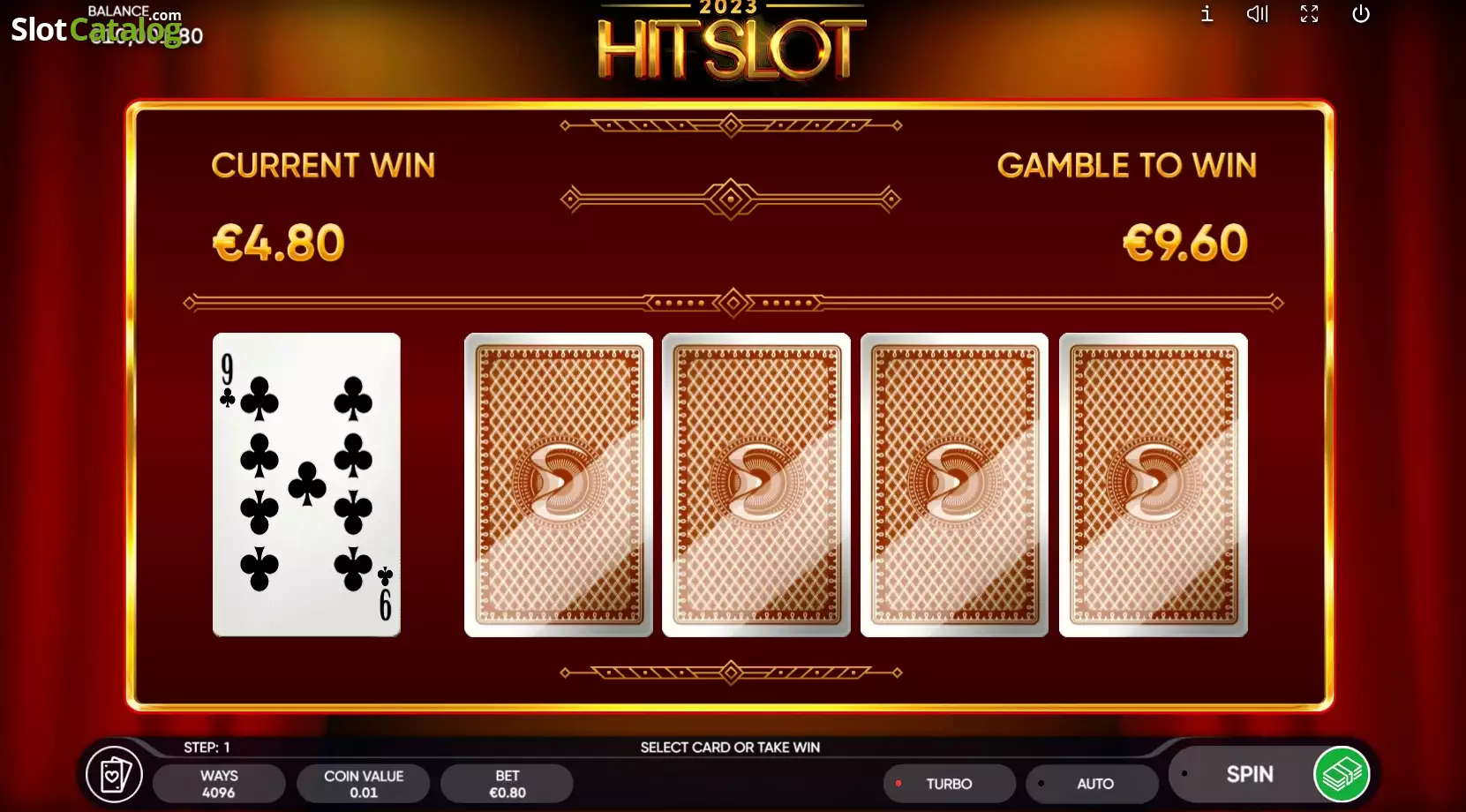Image resolution: width=1466 pixels, height=812 pixels.
Task: Click the power exit icon
Action: click(x=1360, y=13)
